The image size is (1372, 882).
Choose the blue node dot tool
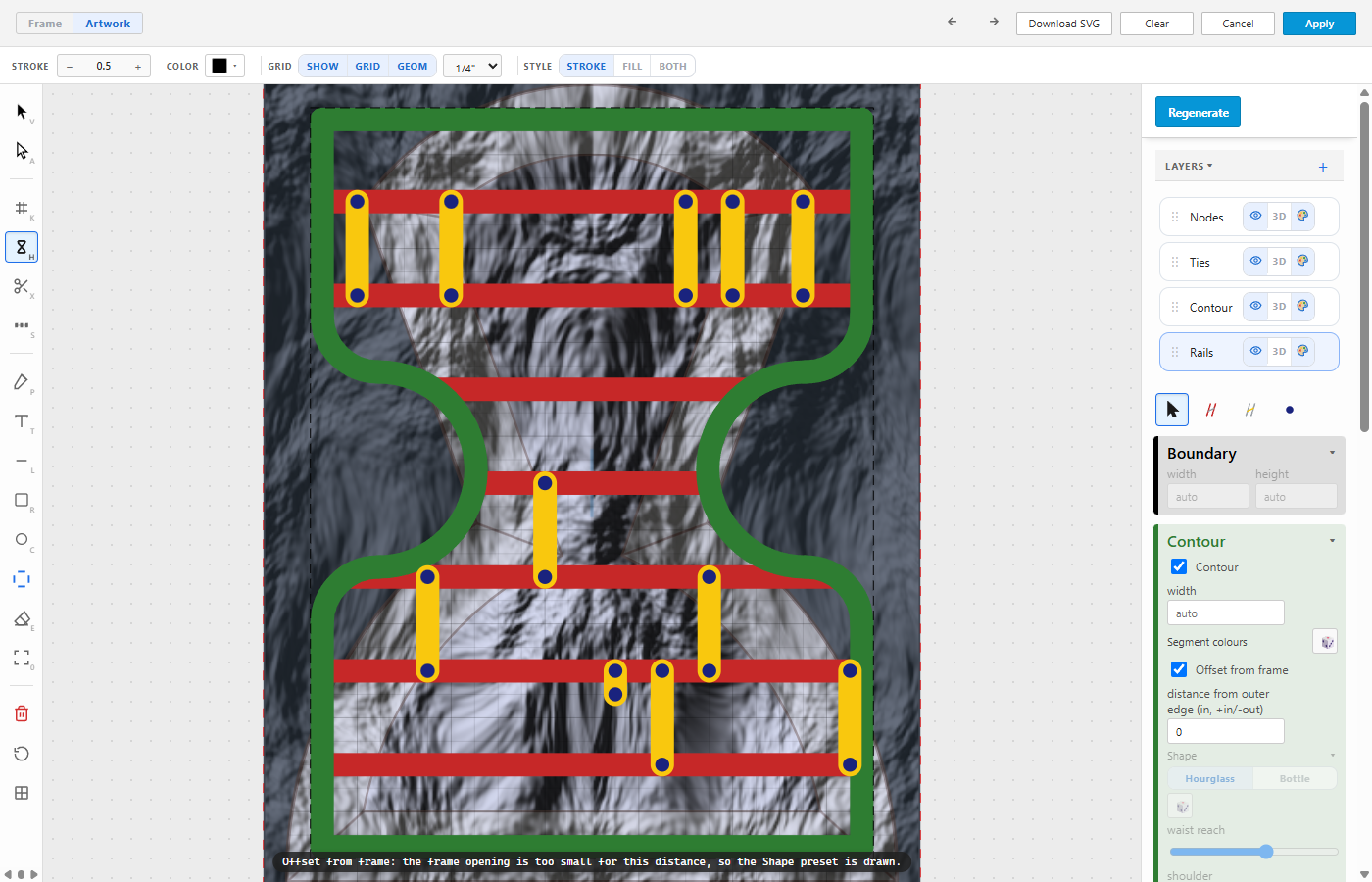click(1290, 410)
